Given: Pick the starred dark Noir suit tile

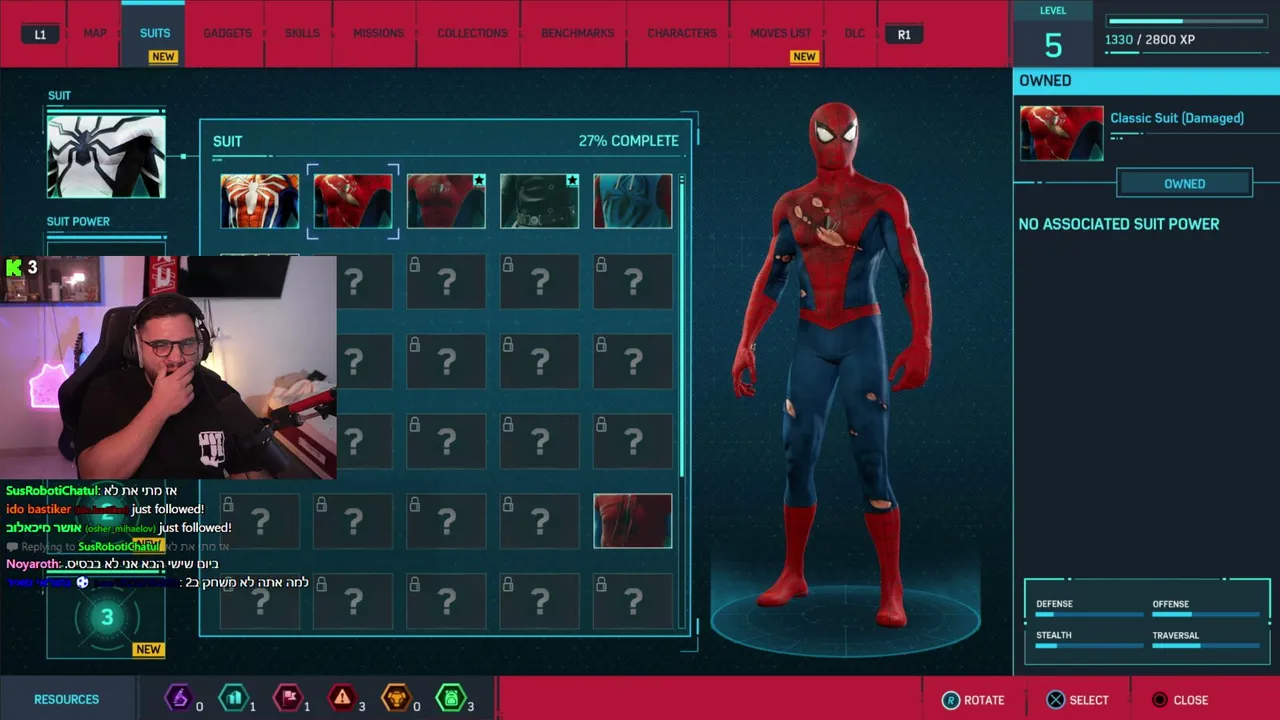Looking at the screenshot, I should pyautogui.click(x=539, y=201).
